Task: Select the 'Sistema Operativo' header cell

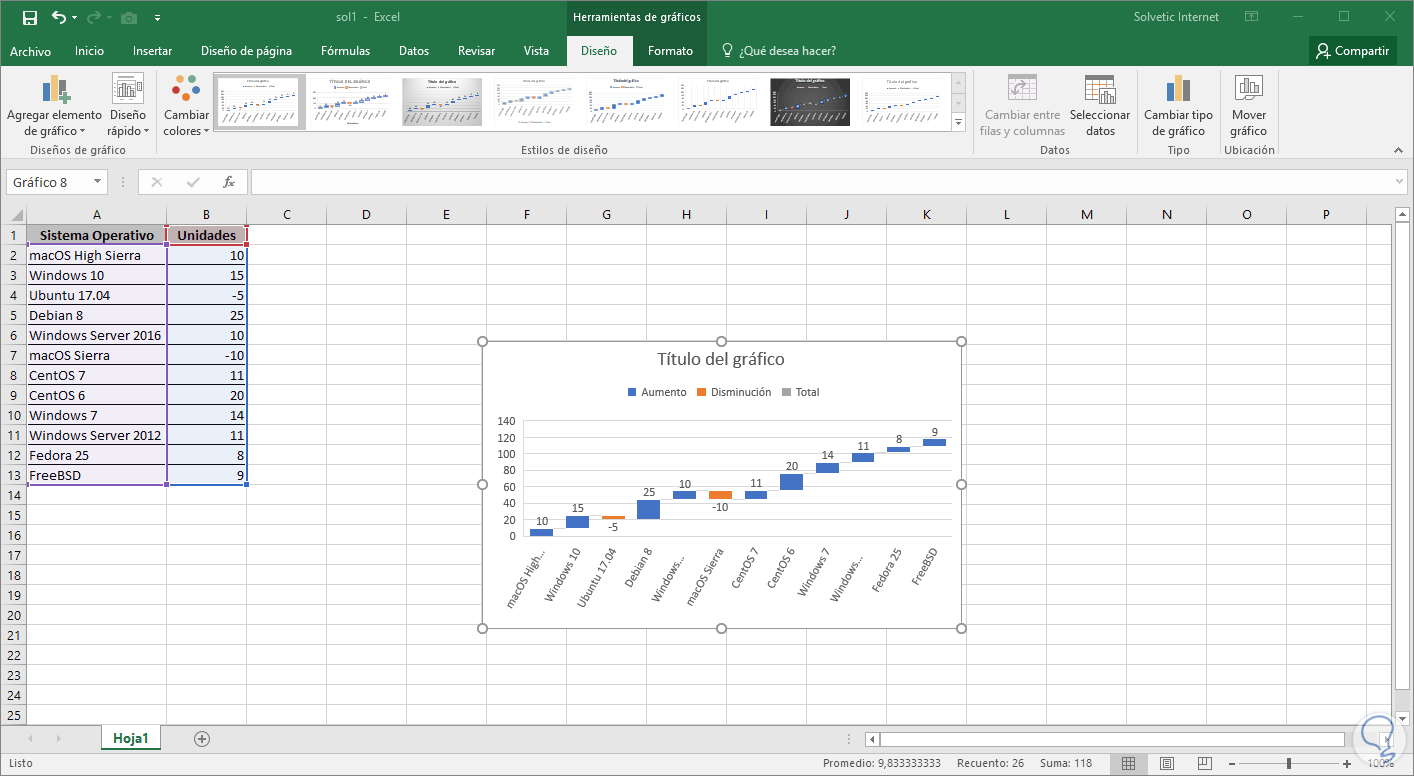Action: (x=96, y=235)
